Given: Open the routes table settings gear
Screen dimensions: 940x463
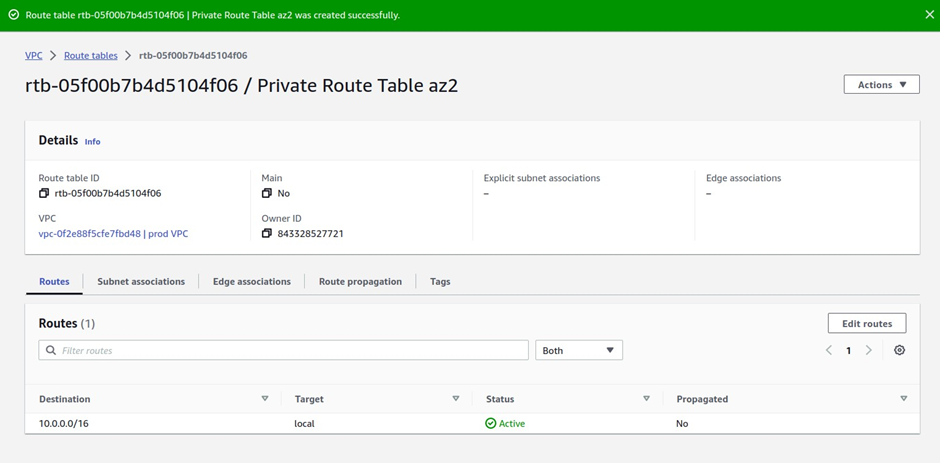Looking at the screenshot, I should coord(899,350).
